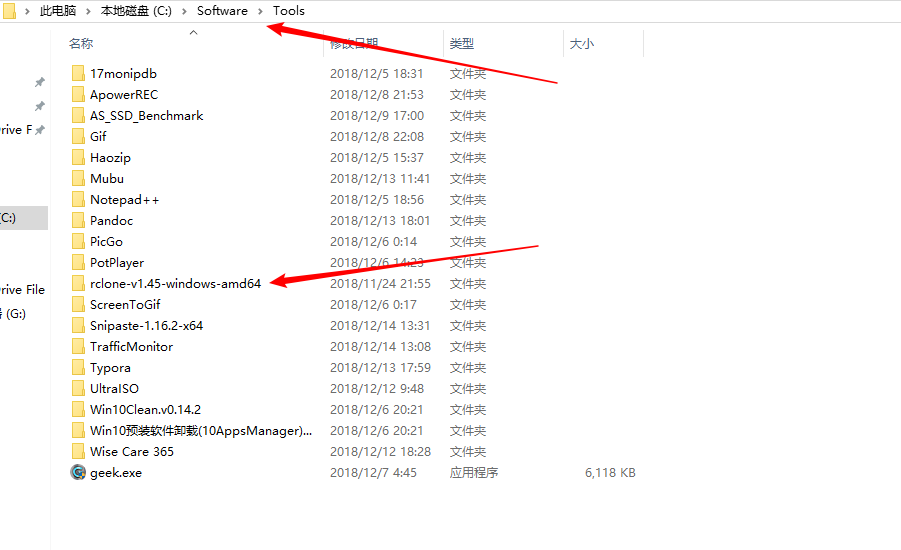Viewport: 901px width, 550px height.
Task: Select the geek.exe file name
Action: (116, 472)
